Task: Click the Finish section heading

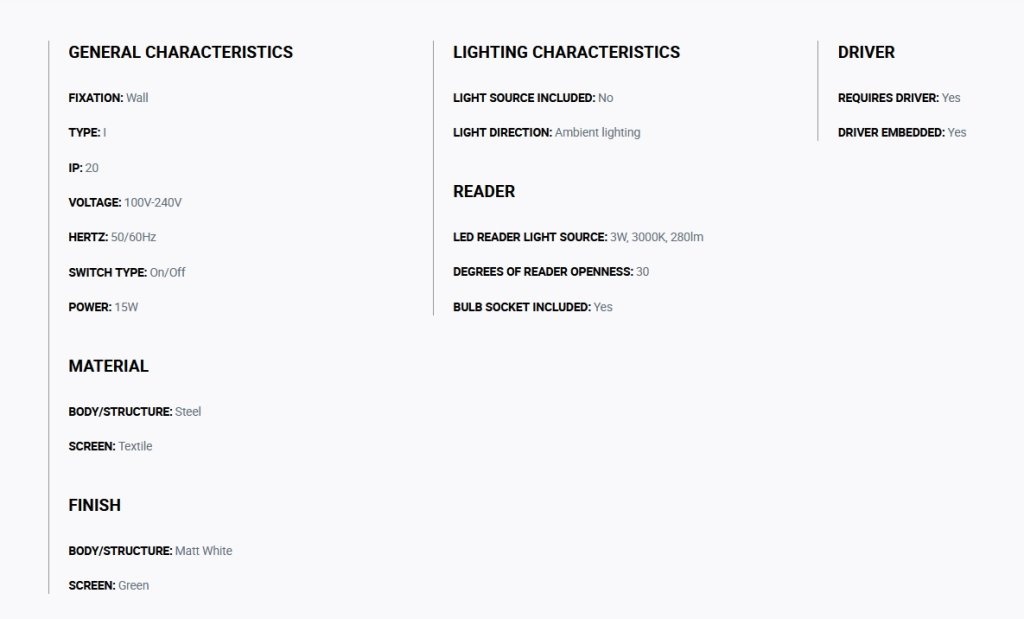Action: pyautogui.click(x=95, y=505)
